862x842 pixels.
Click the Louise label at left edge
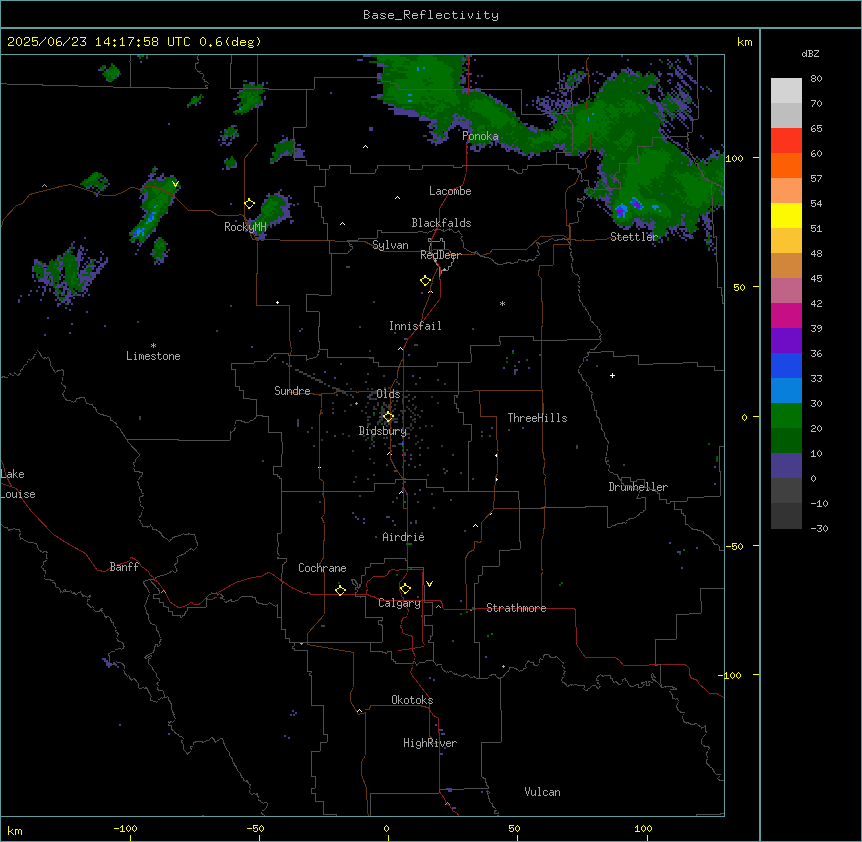click(x=18, y=494)
